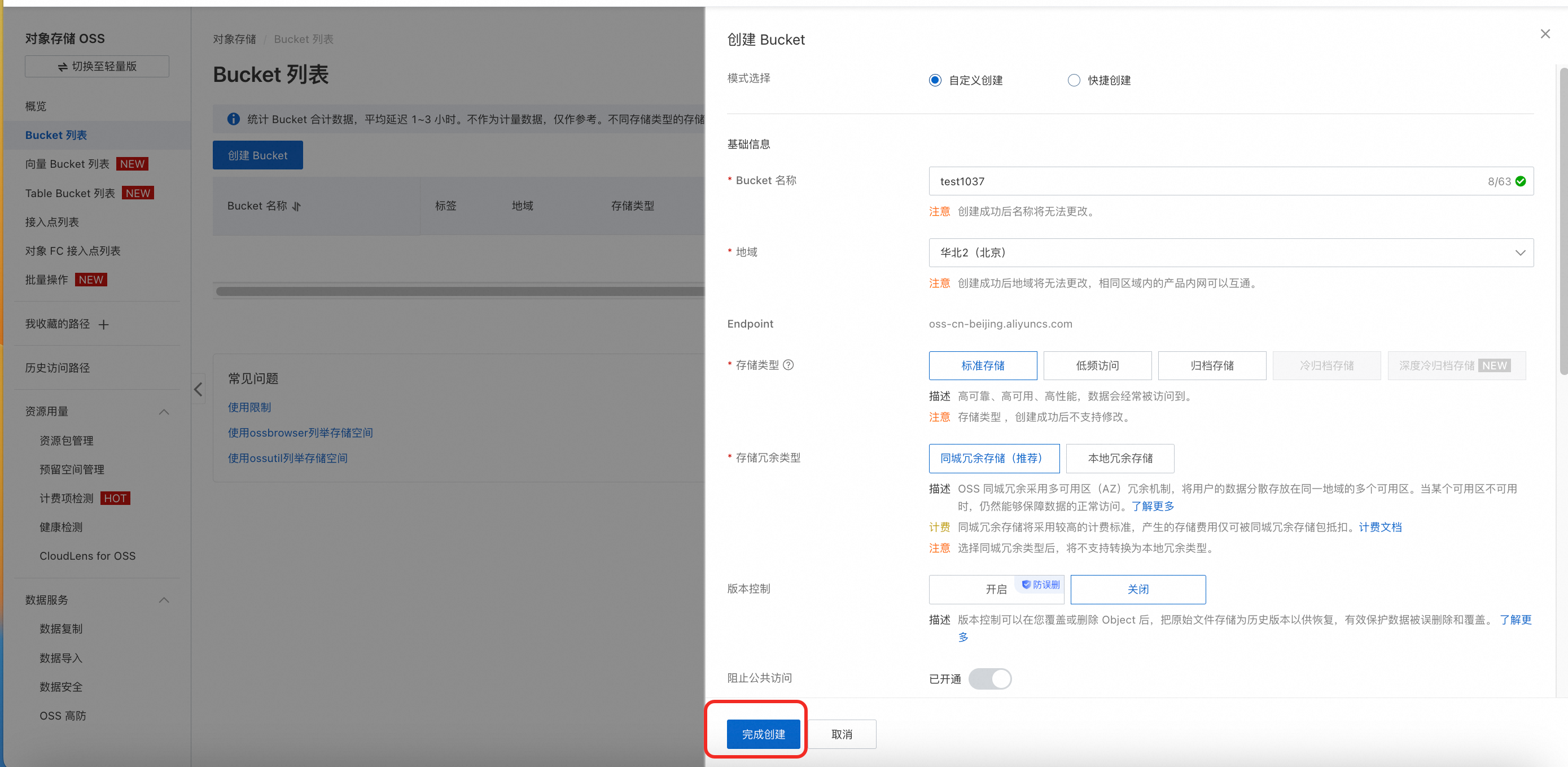Collapse the 资源用量 sidebar section
This screenshot has height=767, width=1568.
pos(164,412)
